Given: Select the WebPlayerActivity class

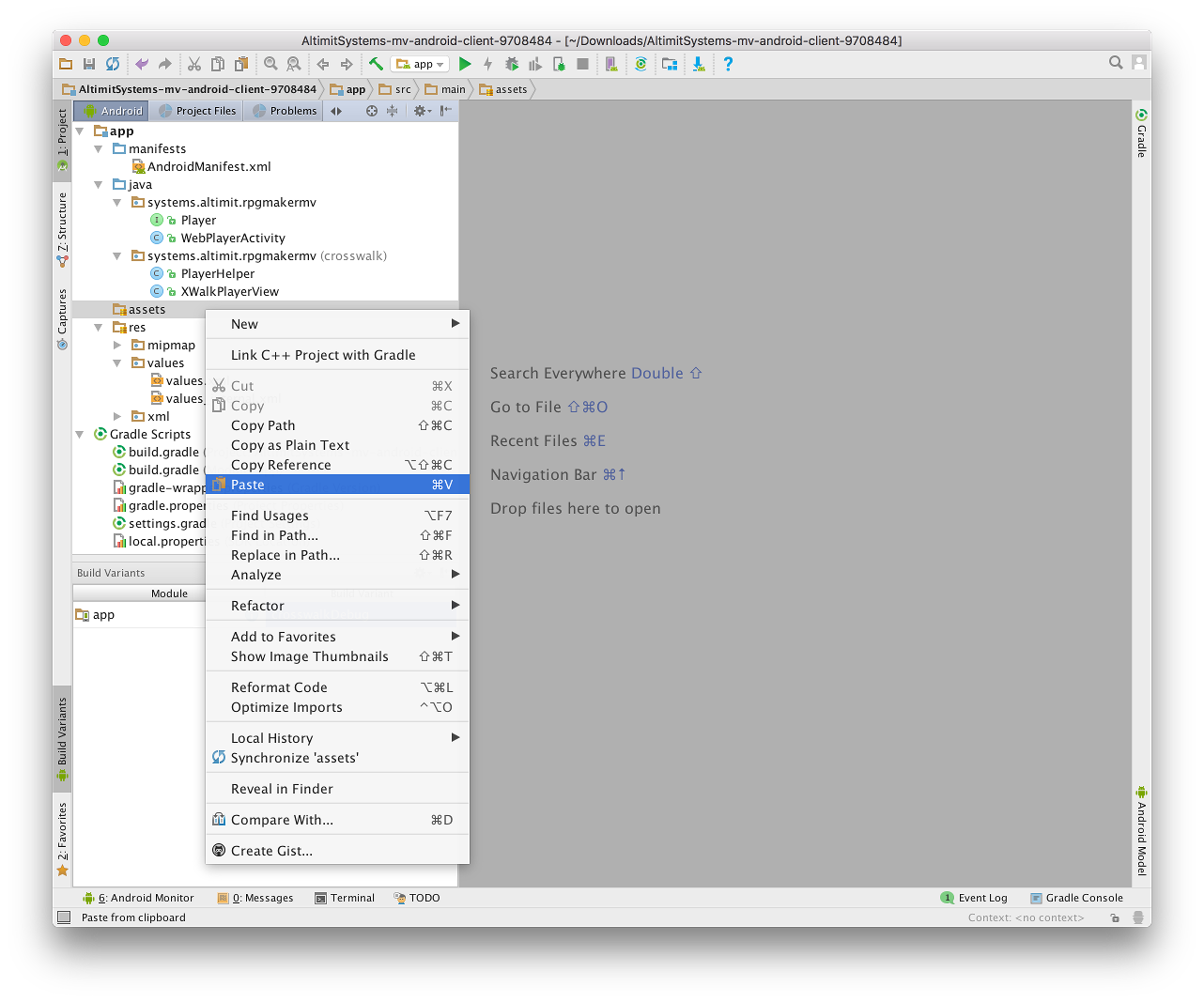Looking at the screenshot, I should click(233, 239).
